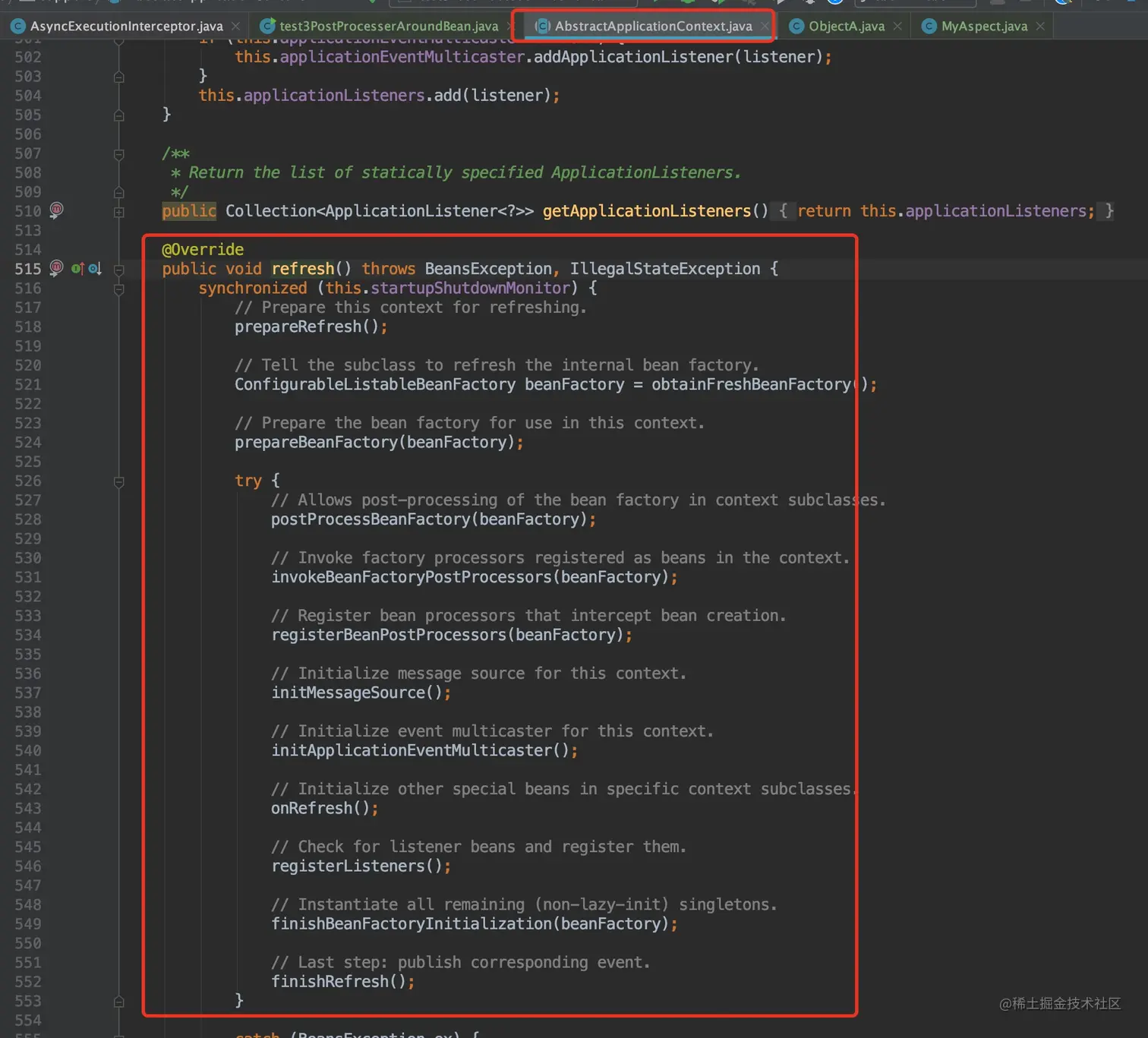Click the comment 'Prepare this context for refreshing.'

pyautogui.click(x=411, y=308)
